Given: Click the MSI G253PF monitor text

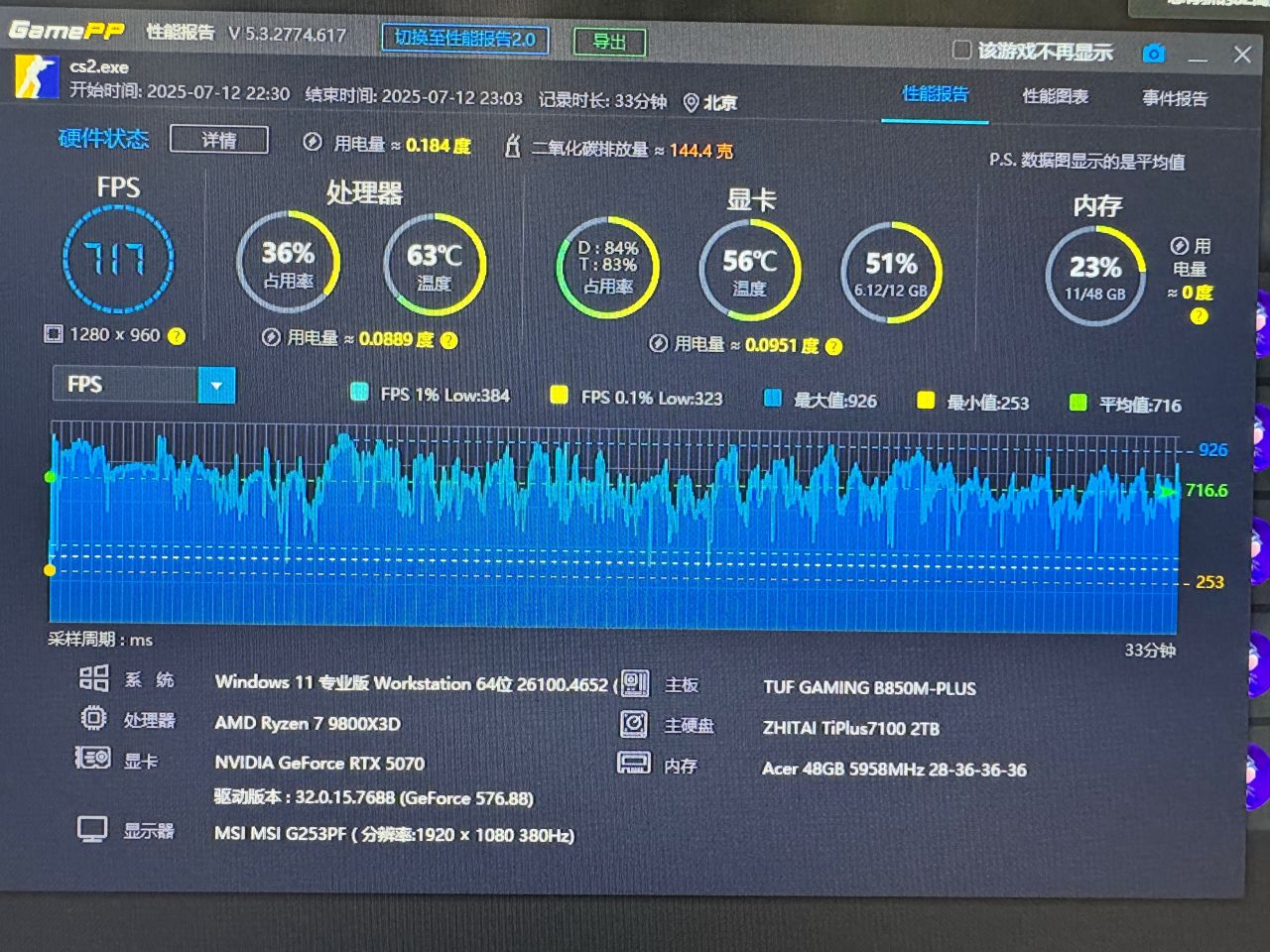Looking at the screenshot, I should pos(395,835).
